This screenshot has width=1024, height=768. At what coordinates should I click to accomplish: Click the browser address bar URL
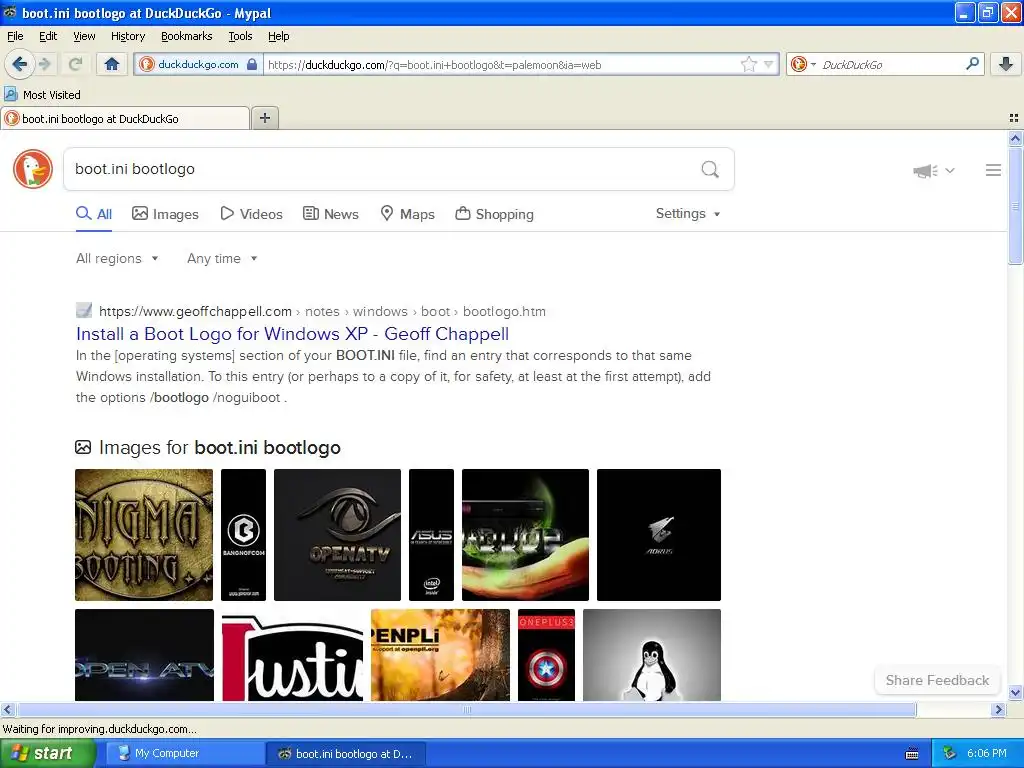(x=503, y=65)
